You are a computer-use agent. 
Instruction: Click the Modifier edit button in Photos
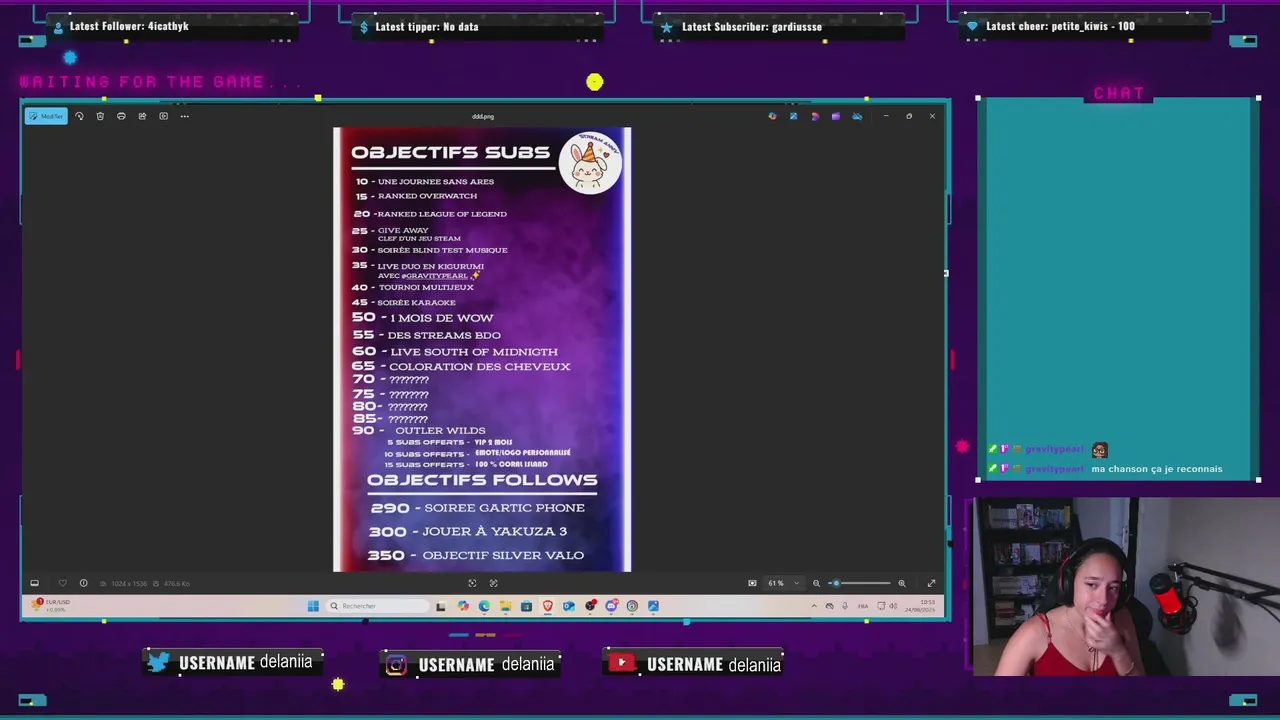(46, 116)
